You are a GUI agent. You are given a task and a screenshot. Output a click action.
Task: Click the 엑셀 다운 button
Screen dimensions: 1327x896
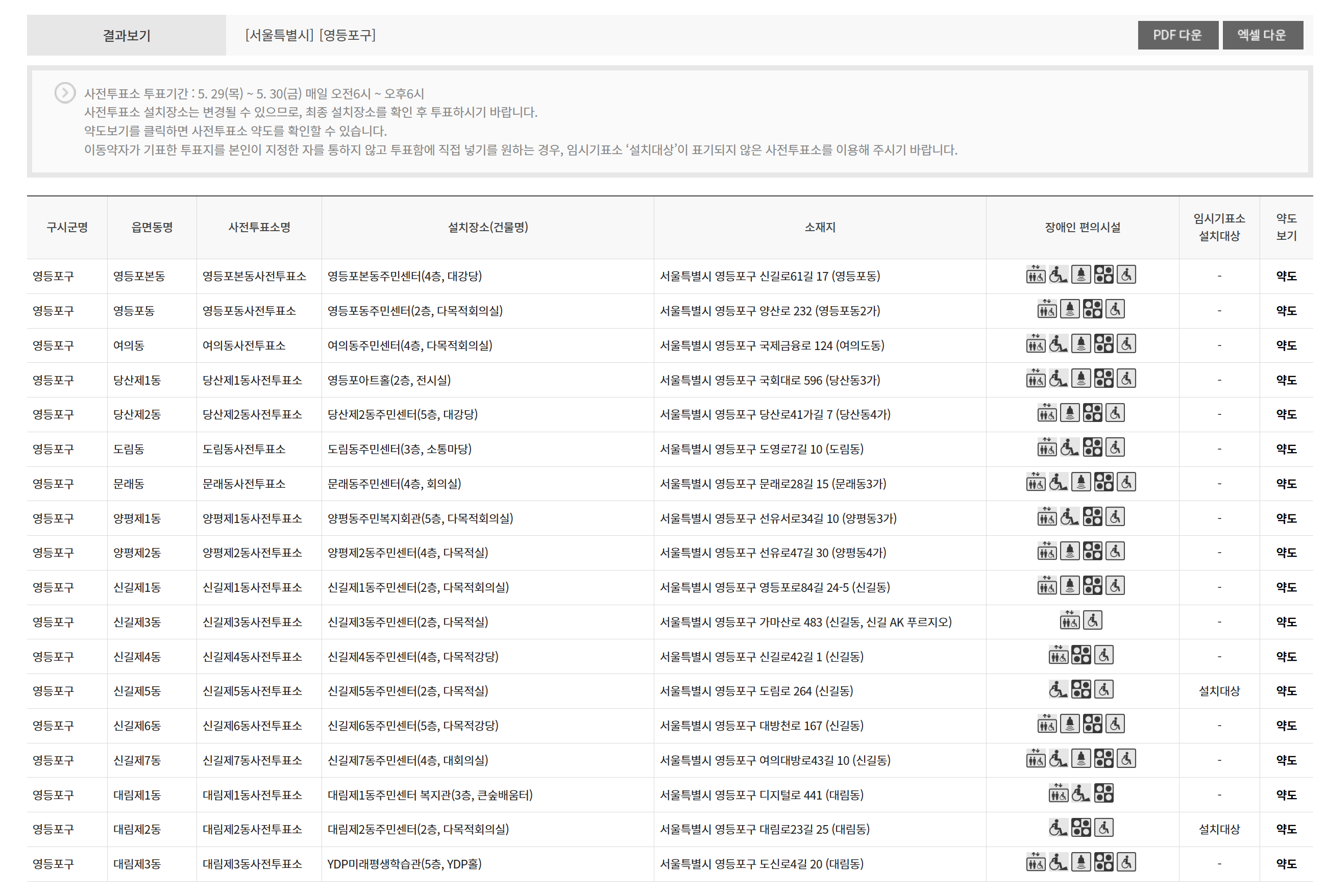pyautogui.click(x=1261, y=35)
